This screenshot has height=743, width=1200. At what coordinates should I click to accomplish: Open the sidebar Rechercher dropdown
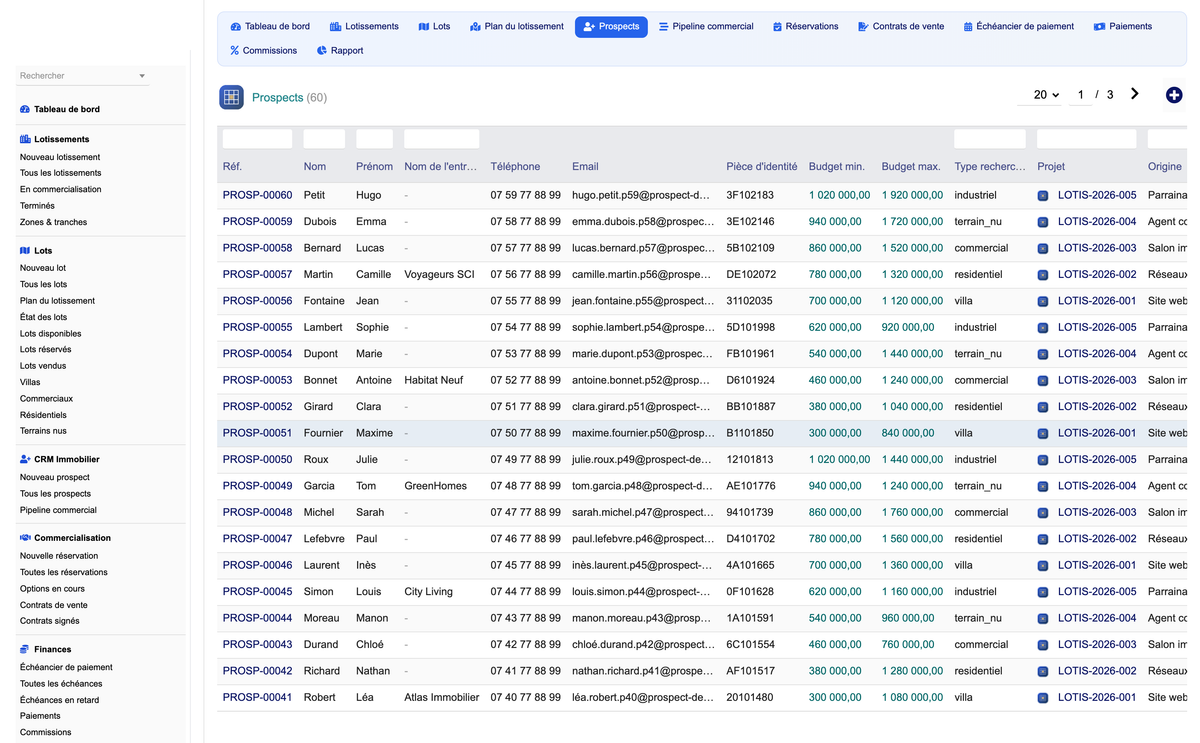coord(83,76)
